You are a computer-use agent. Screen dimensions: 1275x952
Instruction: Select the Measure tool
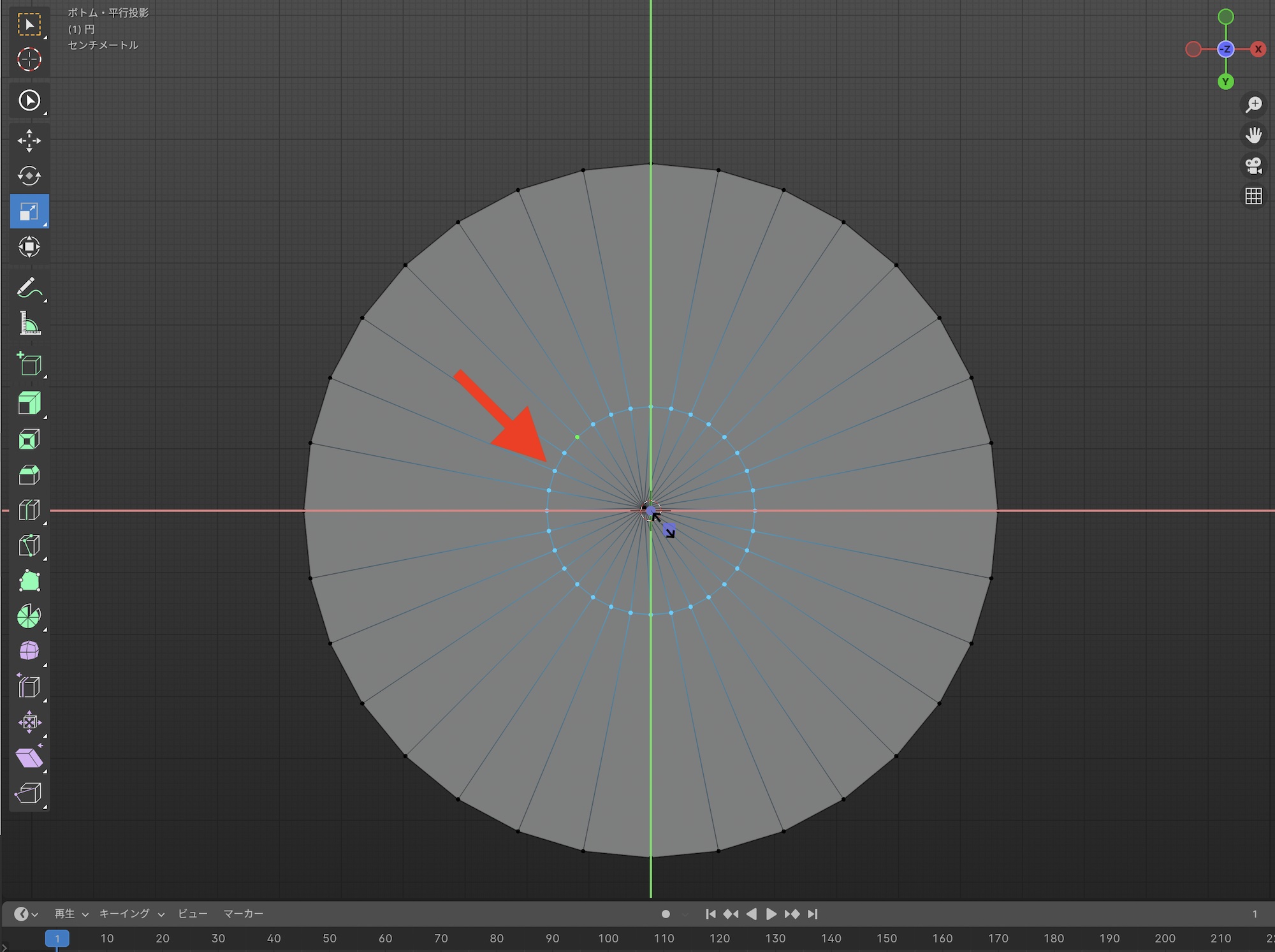(29, 324)
